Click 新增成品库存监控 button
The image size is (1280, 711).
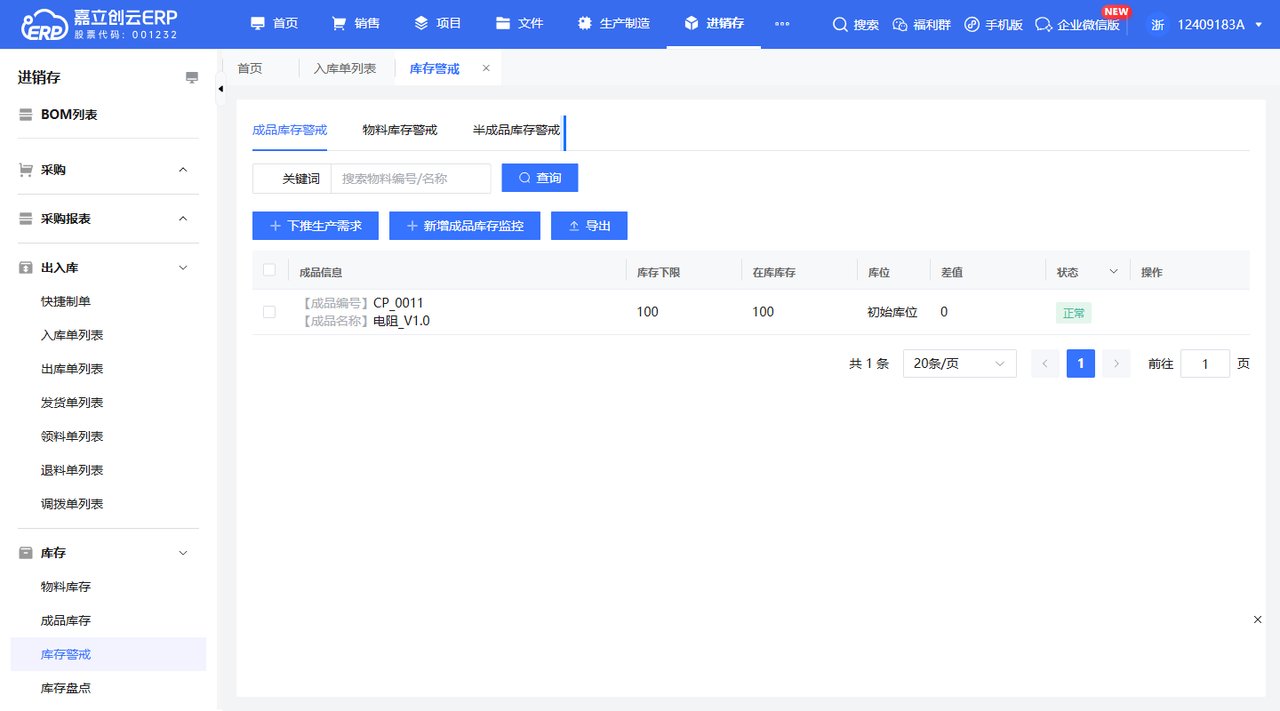[464, 226]
